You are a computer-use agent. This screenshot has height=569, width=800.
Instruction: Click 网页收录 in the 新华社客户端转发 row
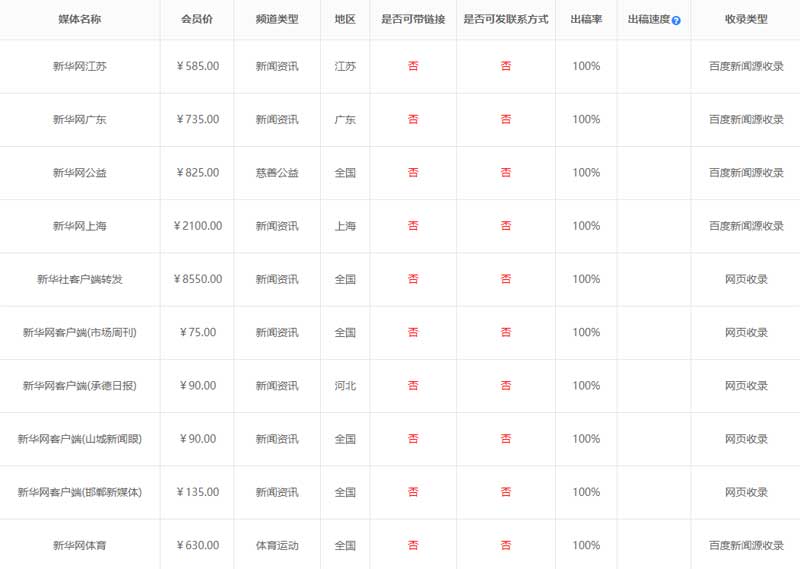tap(746, 279)
